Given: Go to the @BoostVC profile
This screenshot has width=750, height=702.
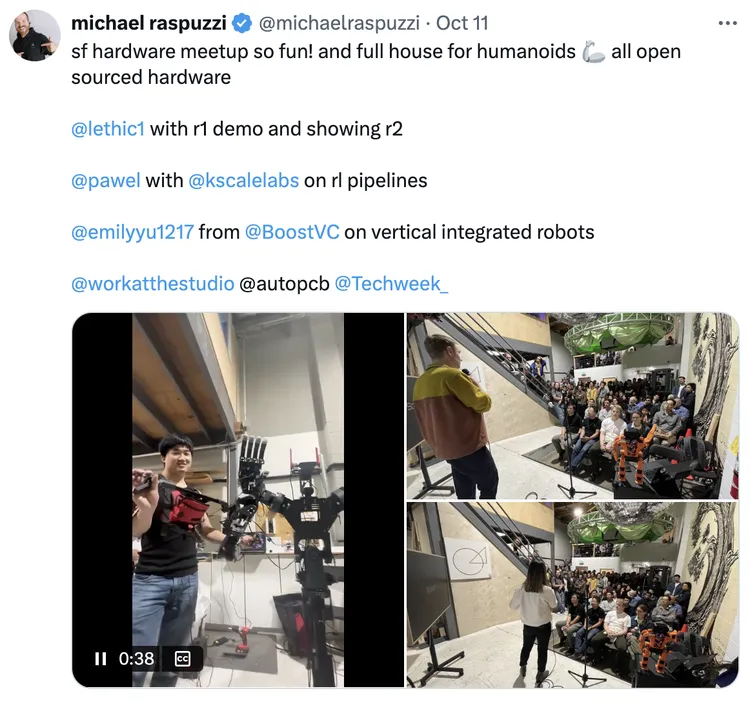Looking at the screenshot, I should (x=292, y=233).
